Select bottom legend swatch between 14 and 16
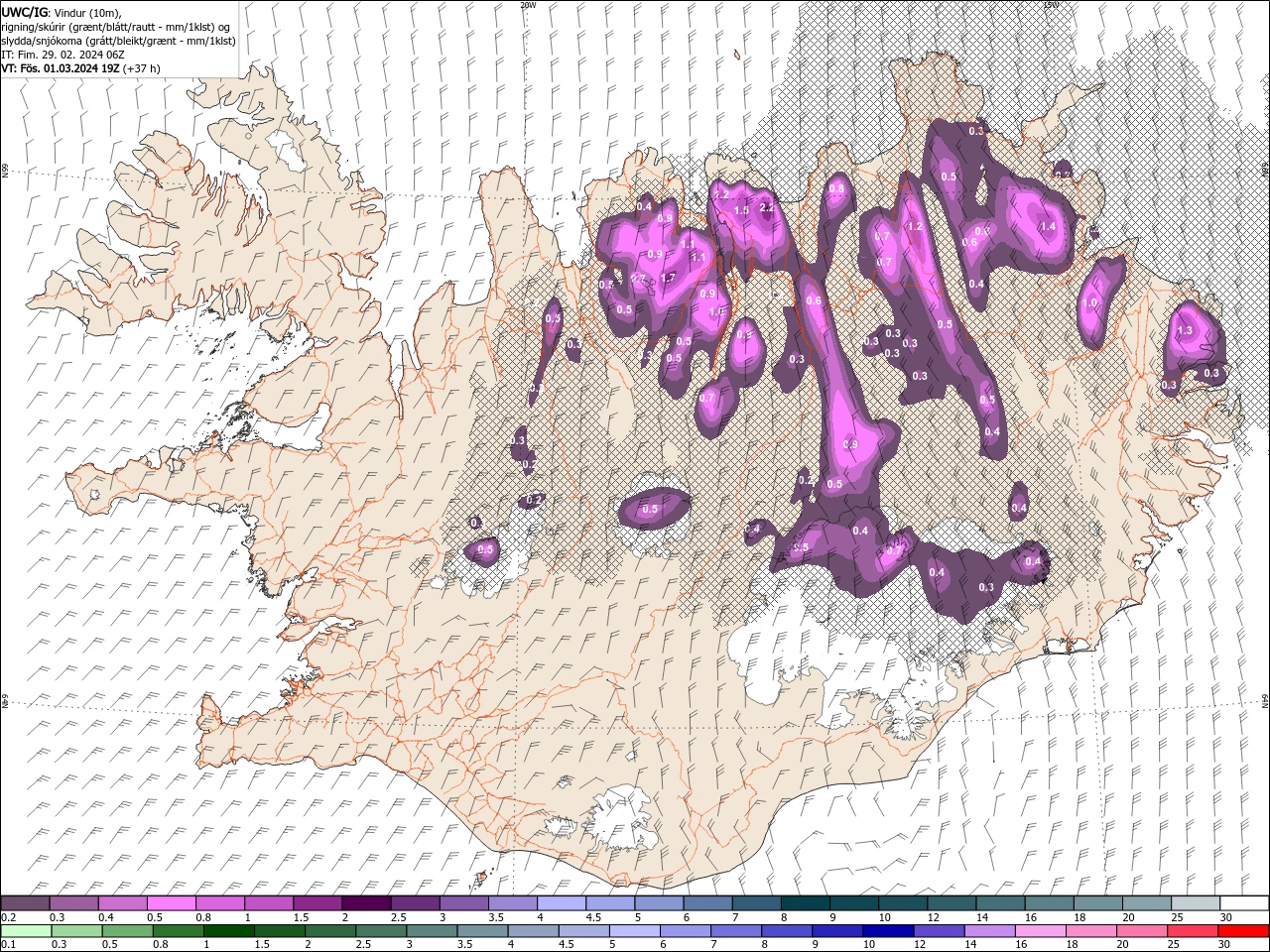1270x952 pixels. coord(989,931)
